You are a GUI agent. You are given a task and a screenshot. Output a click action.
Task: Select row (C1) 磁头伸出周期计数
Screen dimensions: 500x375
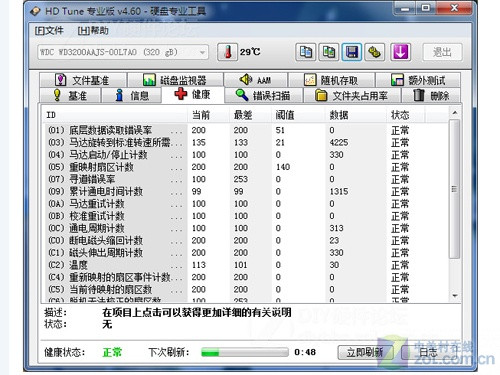[x=246, y=253]
